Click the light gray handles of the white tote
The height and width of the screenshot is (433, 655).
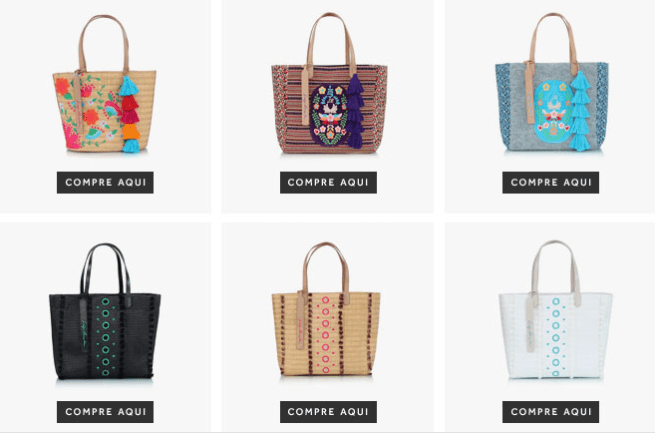[556, 267]
